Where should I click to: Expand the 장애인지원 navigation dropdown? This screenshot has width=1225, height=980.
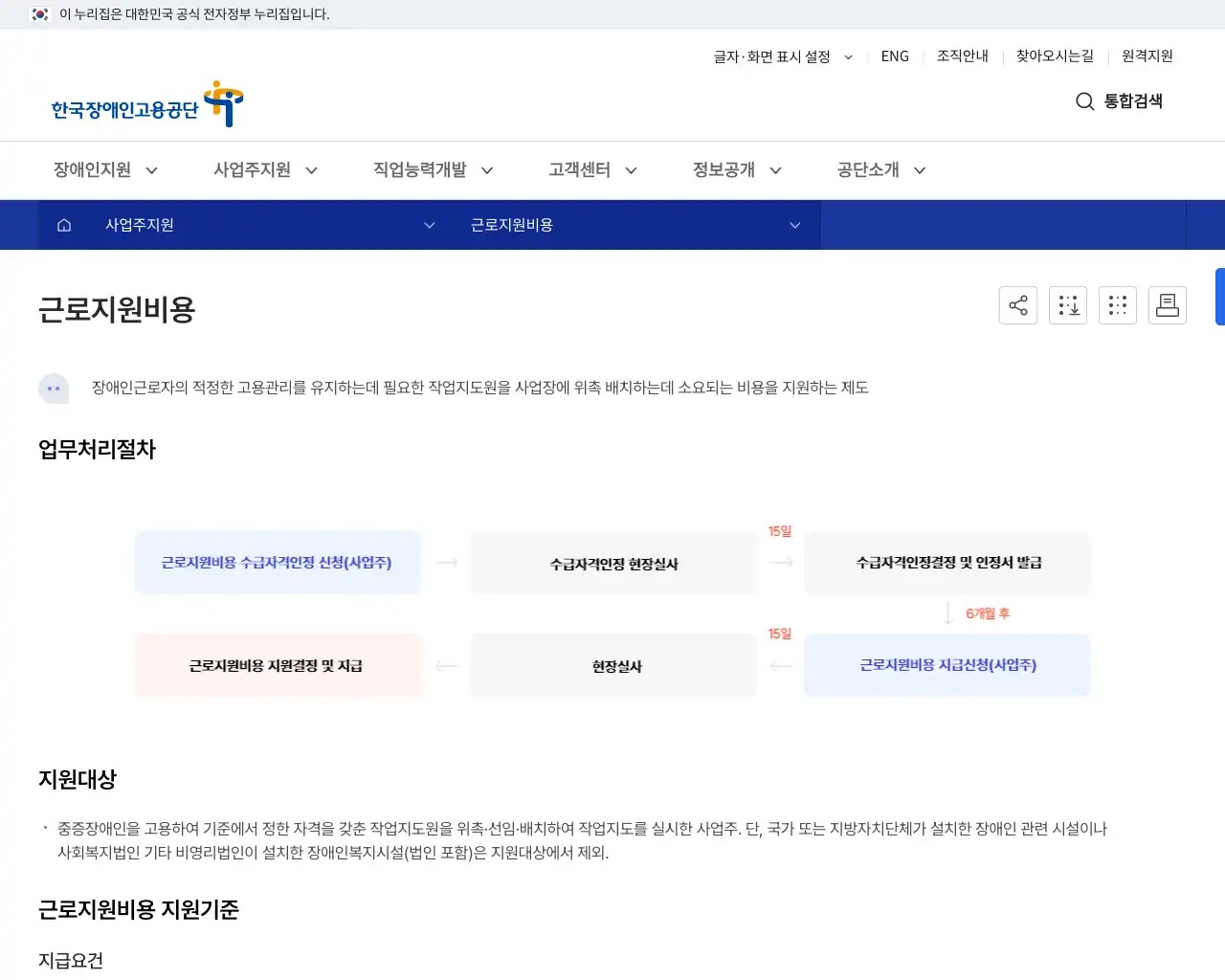(105, 169)
